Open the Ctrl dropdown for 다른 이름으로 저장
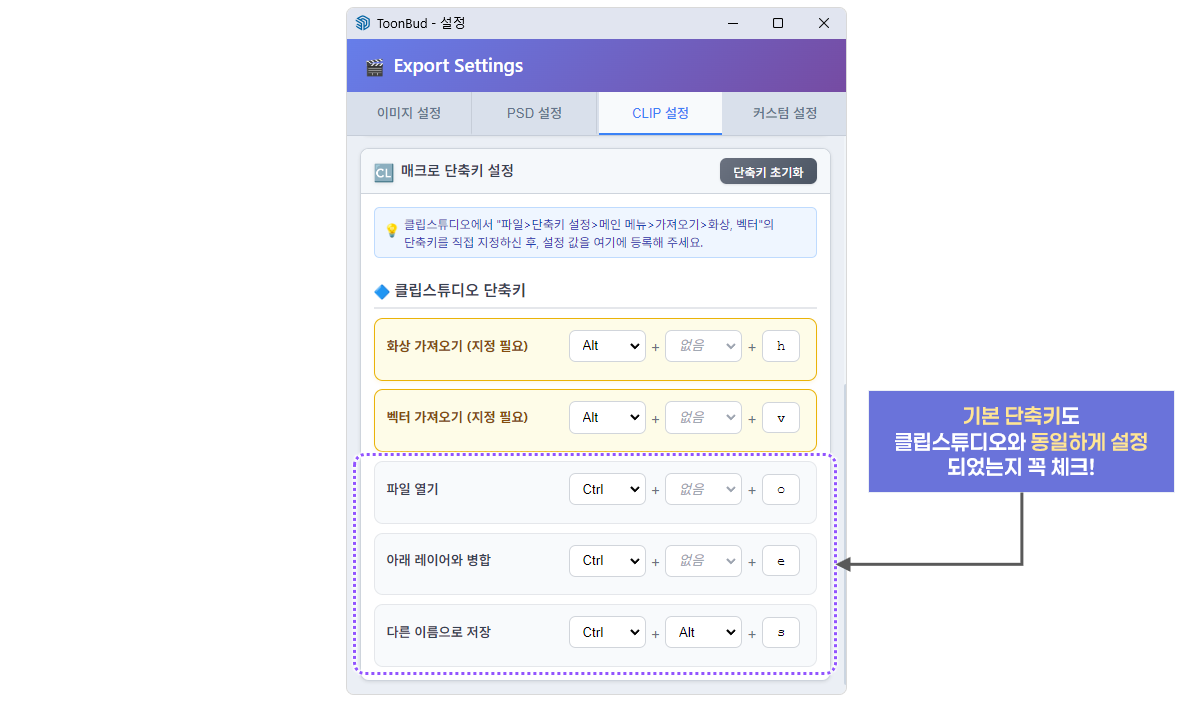Viewport: 1195px width, 701px height. 607,631
